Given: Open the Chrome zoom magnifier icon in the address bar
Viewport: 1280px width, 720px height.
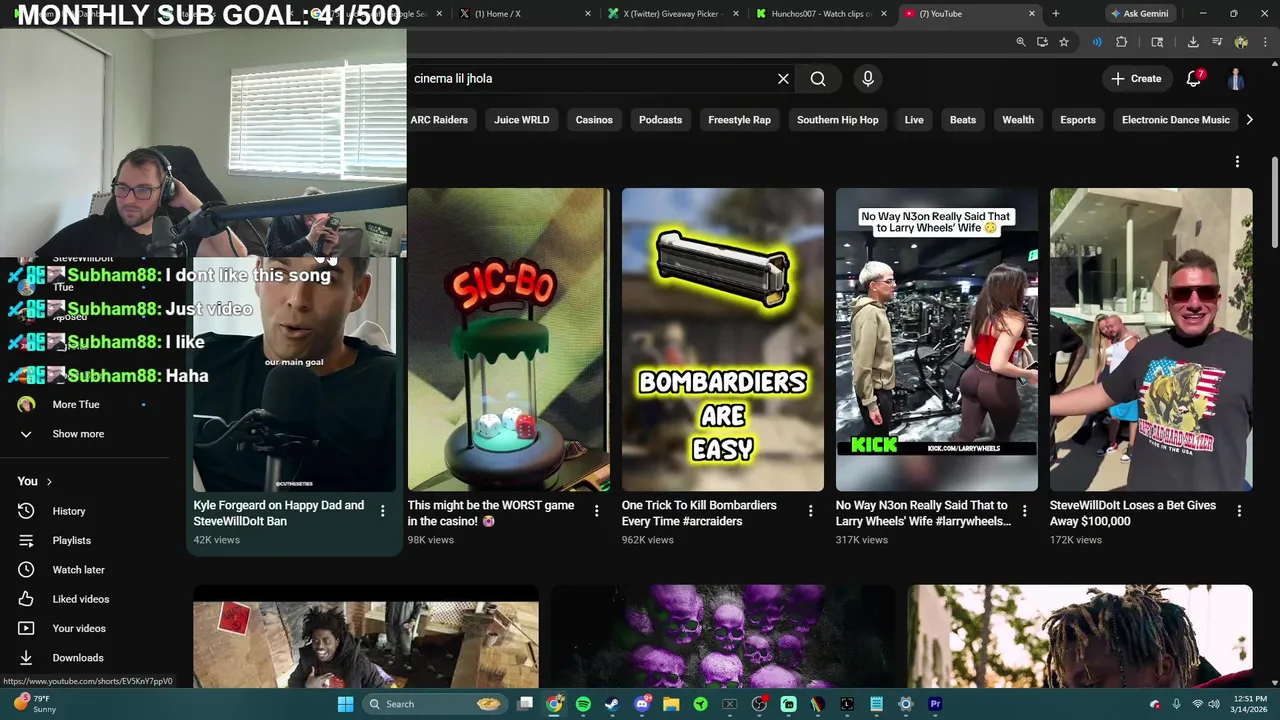Looking at the screenshot, I should pyautogui.click(x=1020, y=42).
